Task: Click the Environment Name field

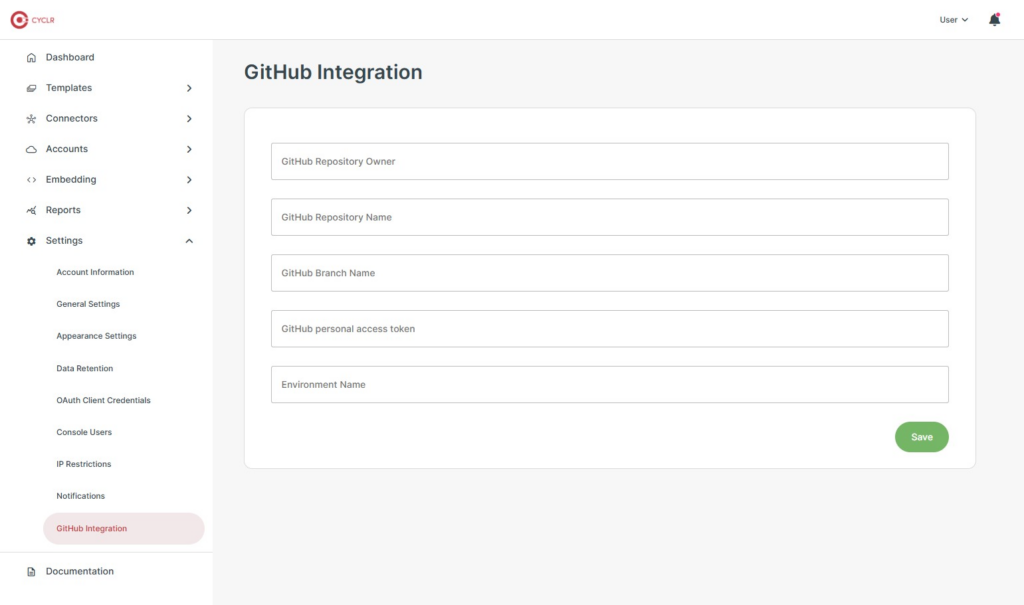Action: point(609,384)
